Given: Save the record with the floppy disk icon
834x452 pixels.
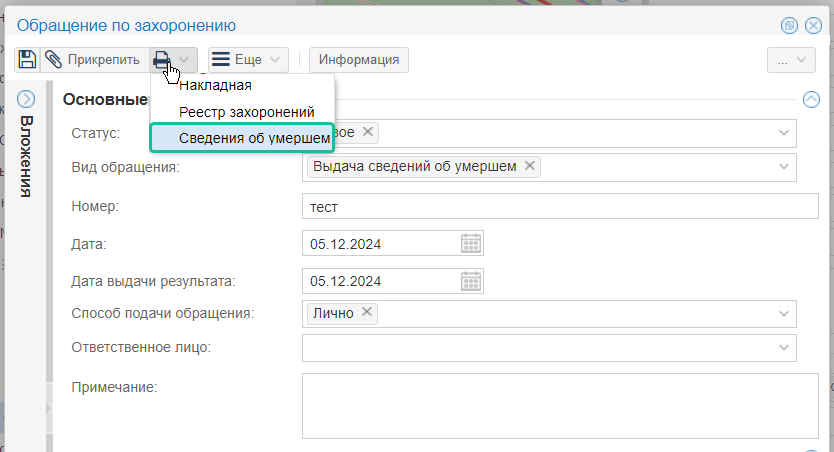Looking at the screenshot, I should click(27, 60).
